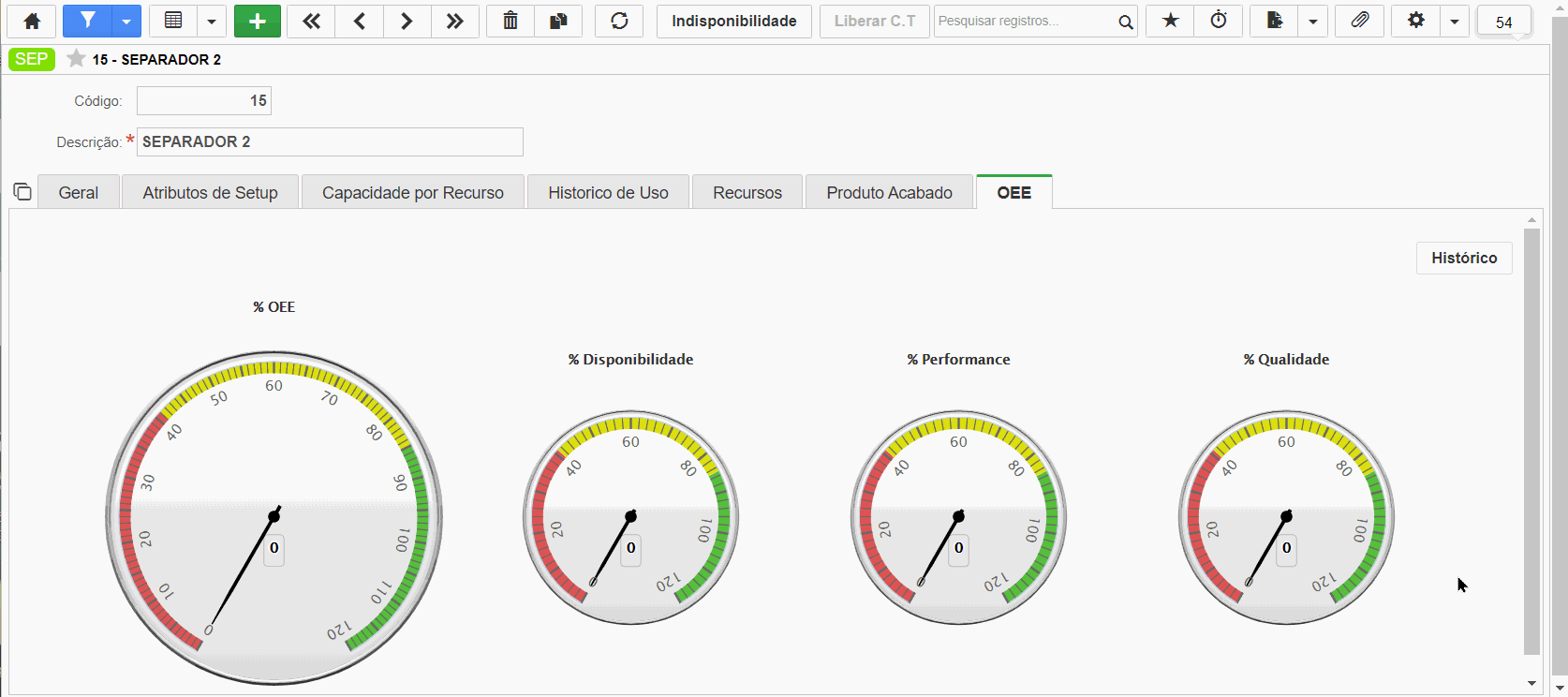Open the filter funnel button
Viewport: 1568px width, 697px height.
point(87,21)
